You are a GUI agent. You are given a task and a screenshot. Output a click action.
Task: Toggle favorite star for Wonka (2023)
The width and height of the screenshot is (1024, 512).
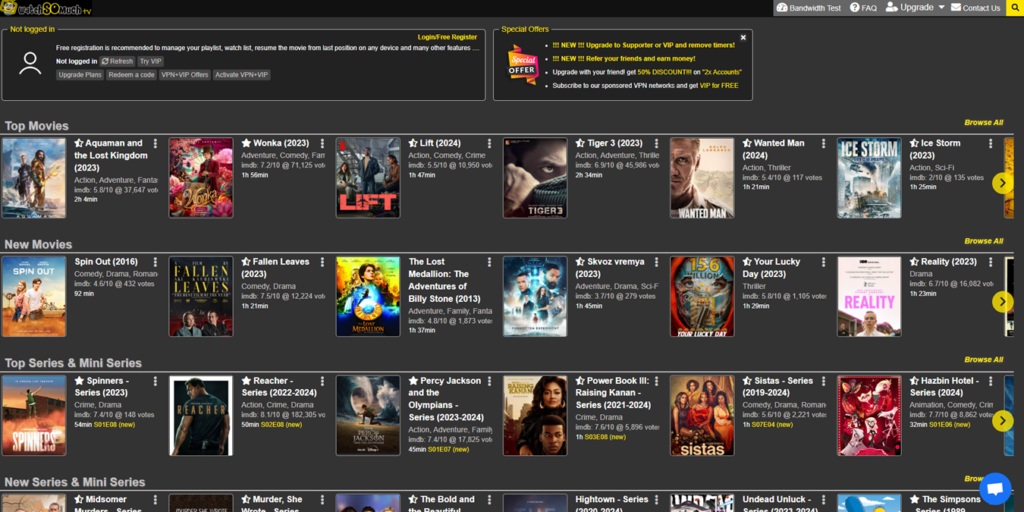[x=246, y=143]
